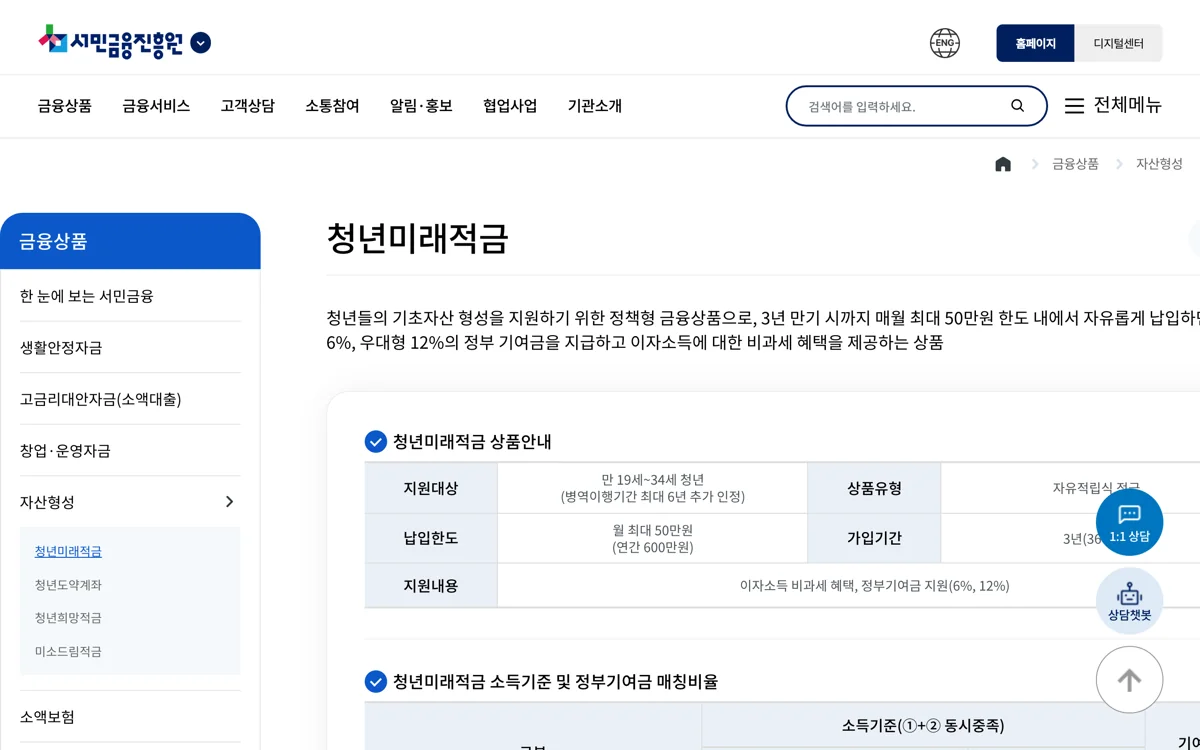1200x750 pixels.
Task: Start 1:1 상담 chat button
Action: tap(1129, 522)
